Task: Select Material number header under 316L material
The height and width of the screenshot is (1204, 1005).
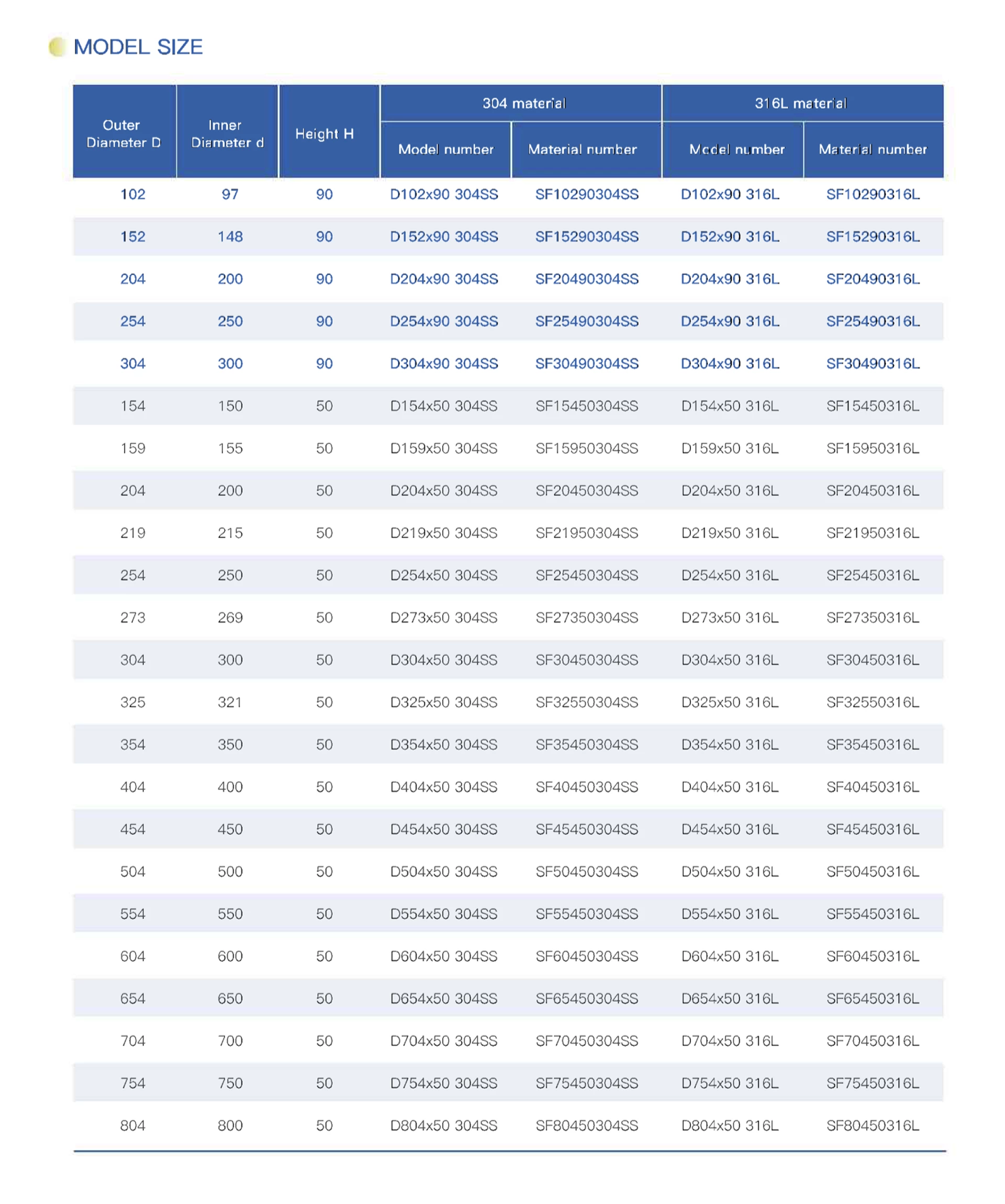Action: click(872, 150)
